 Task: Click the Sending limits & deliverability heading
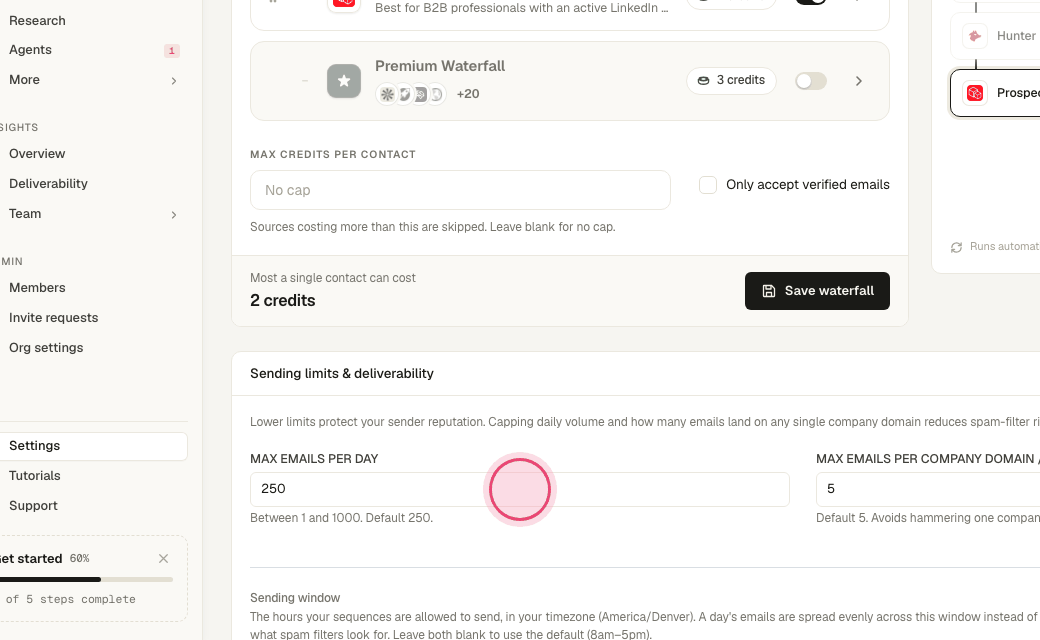click(342, 373)
